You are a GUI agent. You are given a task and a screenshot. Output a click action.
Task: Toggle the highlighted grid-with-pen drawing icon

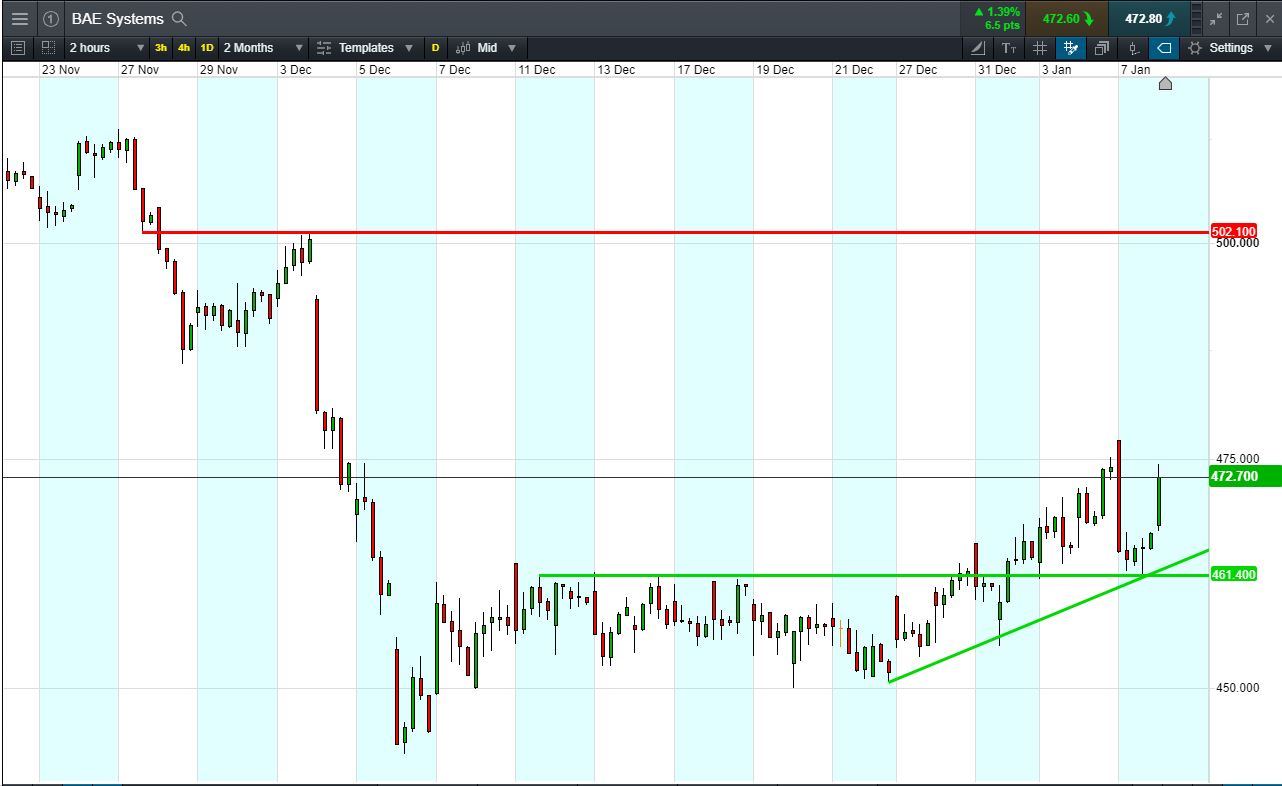coord(1071,48)
